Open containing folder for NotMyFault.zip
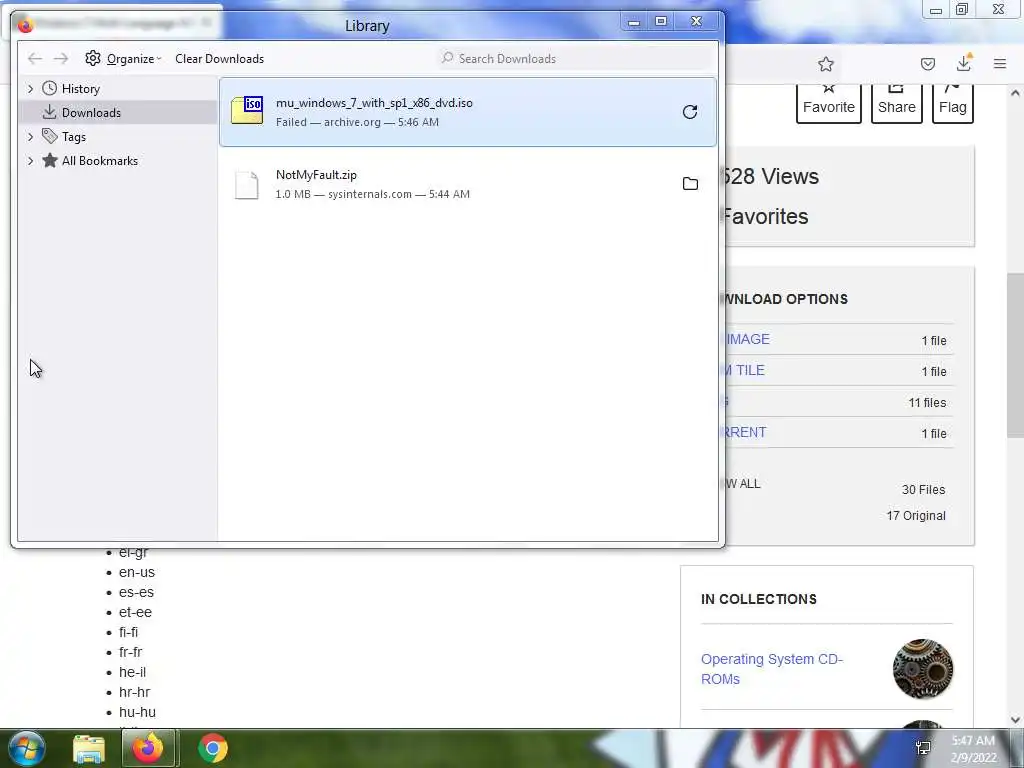Image resolution: width=1024 pixels, height=768 pixels. click(690, 184)
